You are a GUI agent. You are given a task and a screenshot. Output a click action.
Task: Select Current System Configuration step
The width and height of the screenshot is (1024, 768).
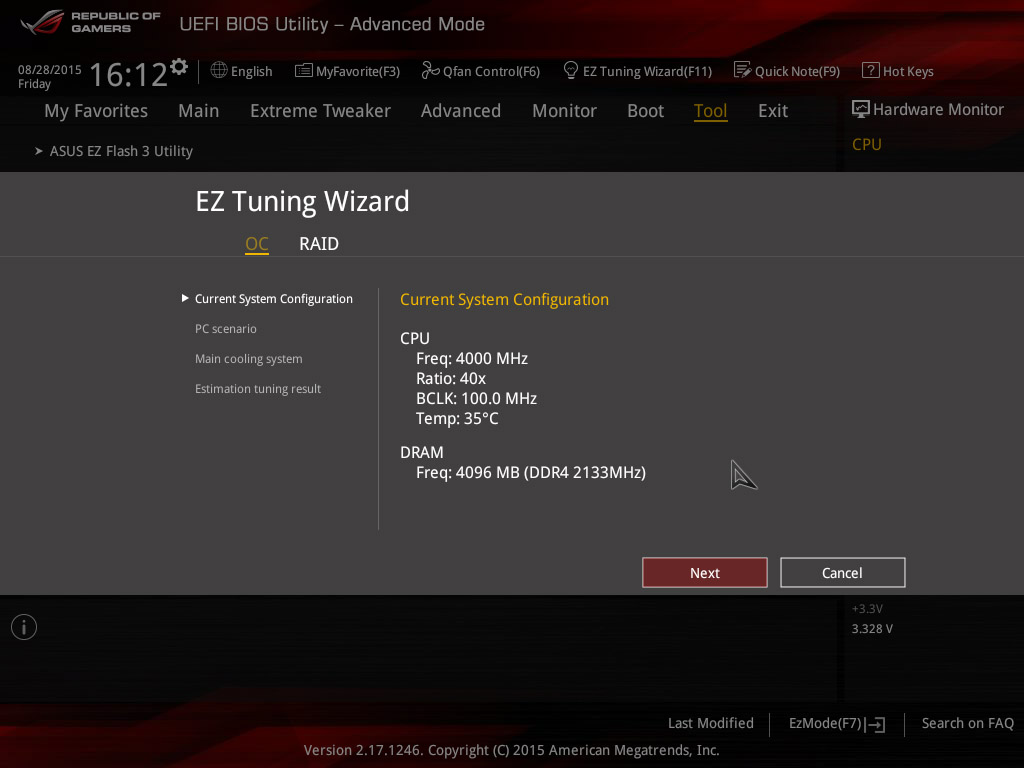point(274,298)
